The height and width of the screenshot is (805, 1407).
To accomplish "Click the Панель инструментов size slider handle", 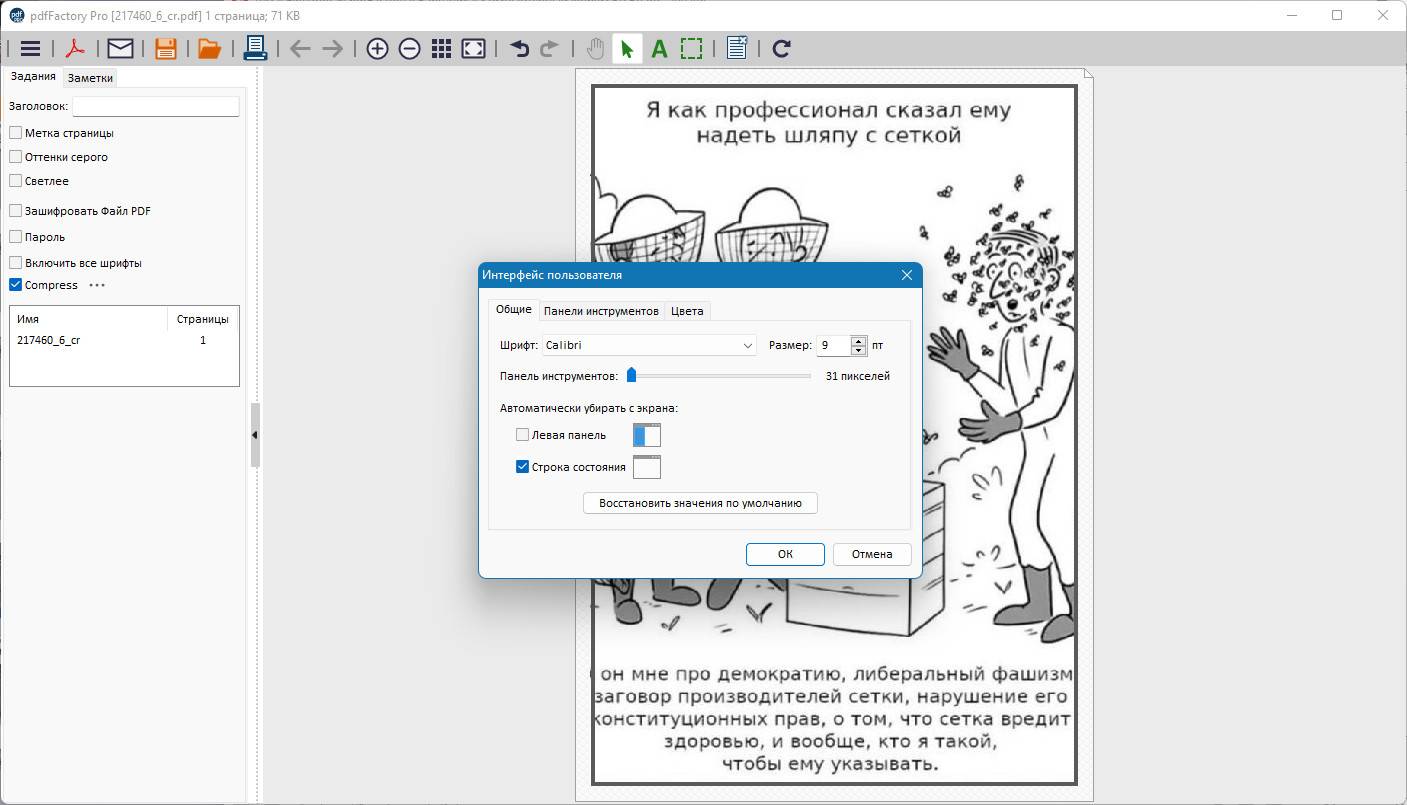I will point(631,375).
